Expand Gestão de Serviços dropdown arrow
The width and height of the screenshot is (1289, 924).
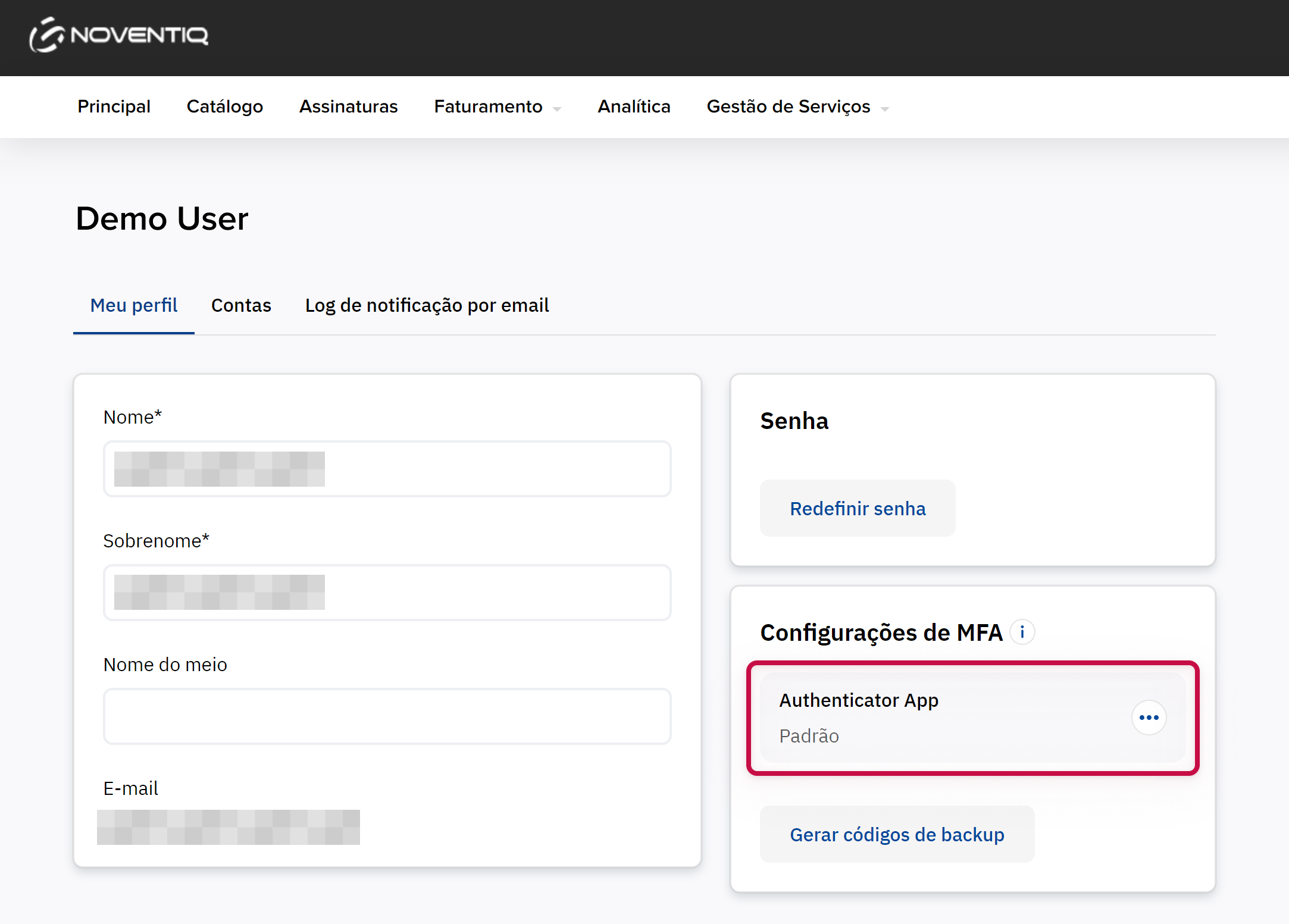885,109
